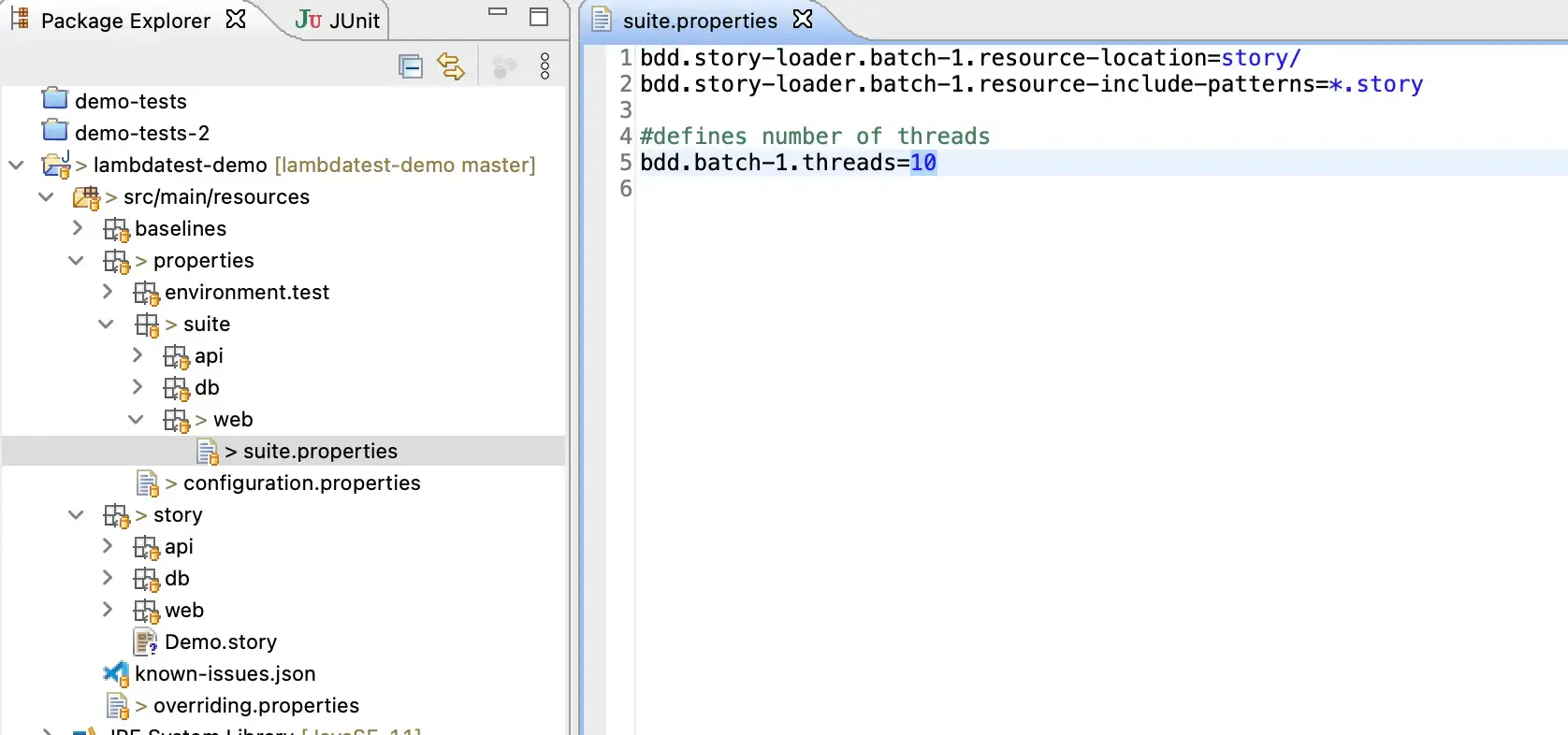Click the story package icon
The image size is (1568, 735).
pyautogui.click(x=116, y=516)
